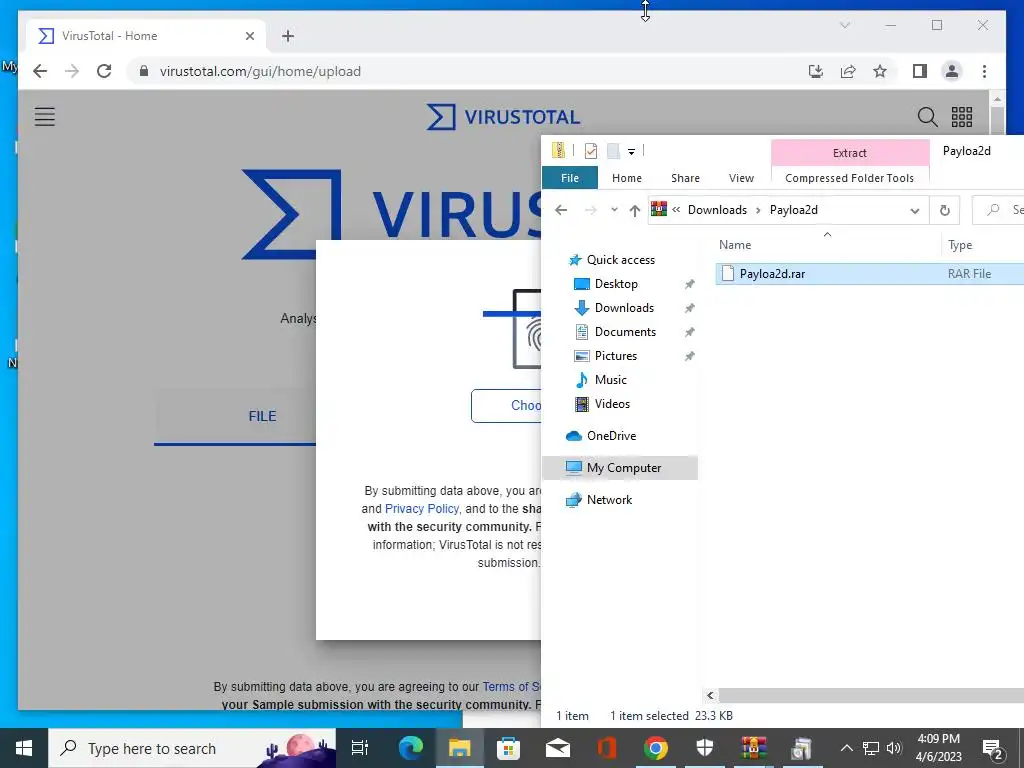Expand the Explorer address bar history dropdown
This screenshot has width=1024, height=768.
(x=914, y=210)
